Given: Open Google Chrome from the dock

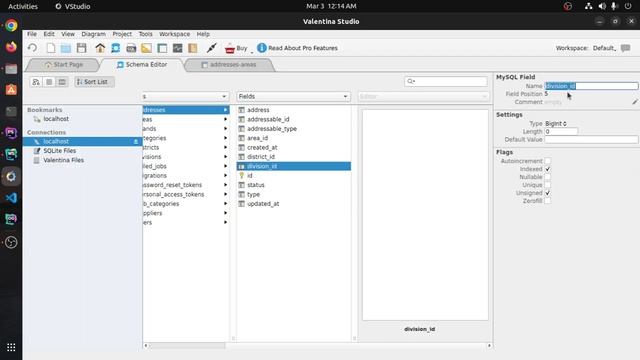Looking at the screenshot, I should click(11, 25).
